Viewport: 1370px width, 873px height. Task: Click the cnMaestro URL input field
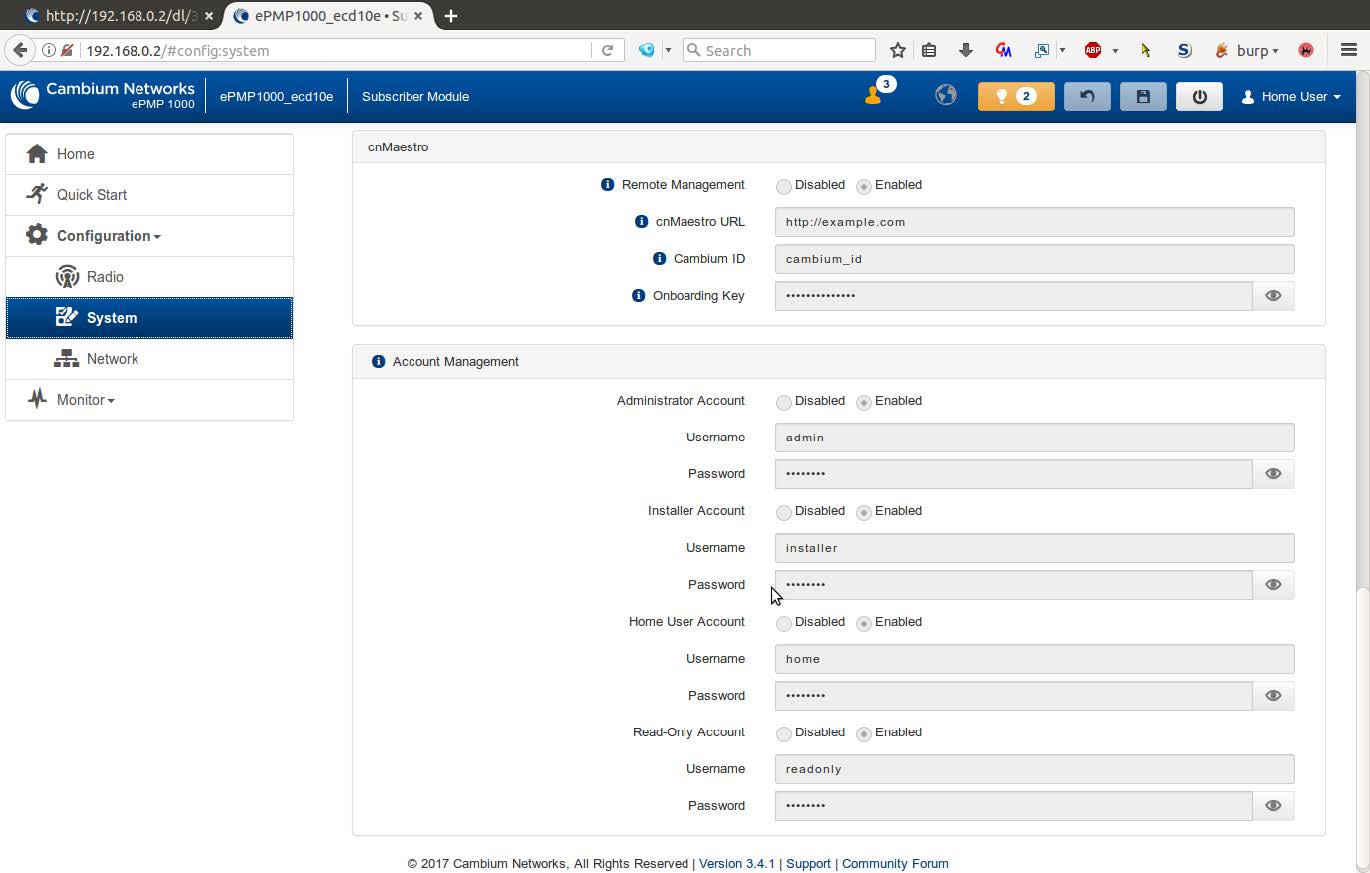point(1034,222)
